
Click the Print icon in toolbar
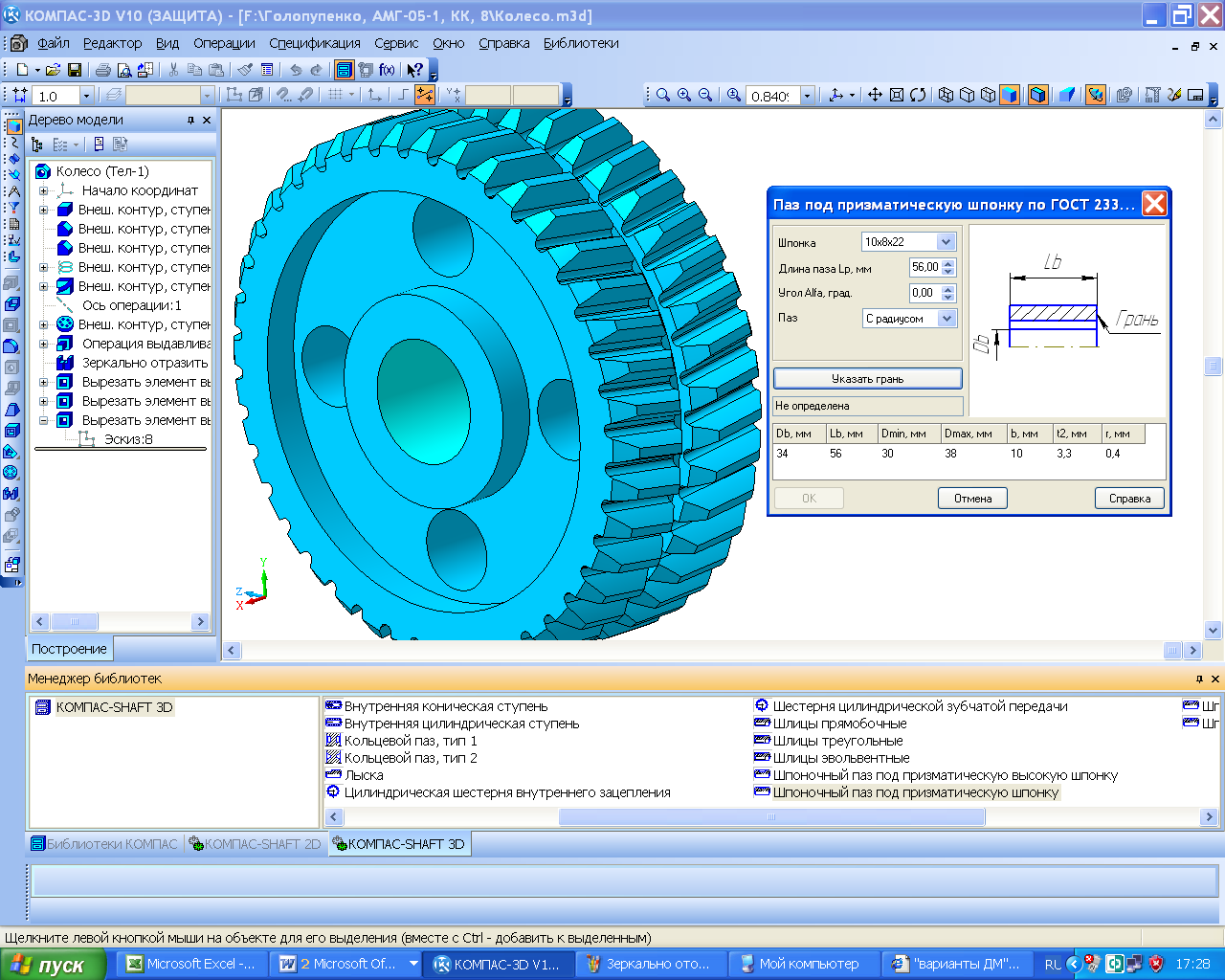pos(103,70)
